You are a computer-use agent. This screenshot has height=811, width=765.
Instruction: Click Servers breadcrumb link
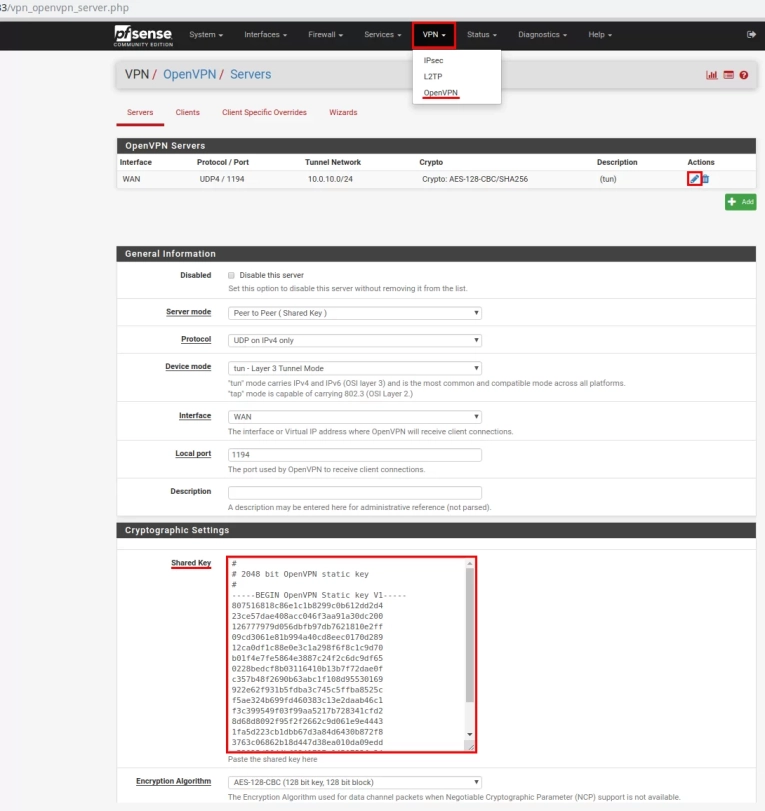250,74
